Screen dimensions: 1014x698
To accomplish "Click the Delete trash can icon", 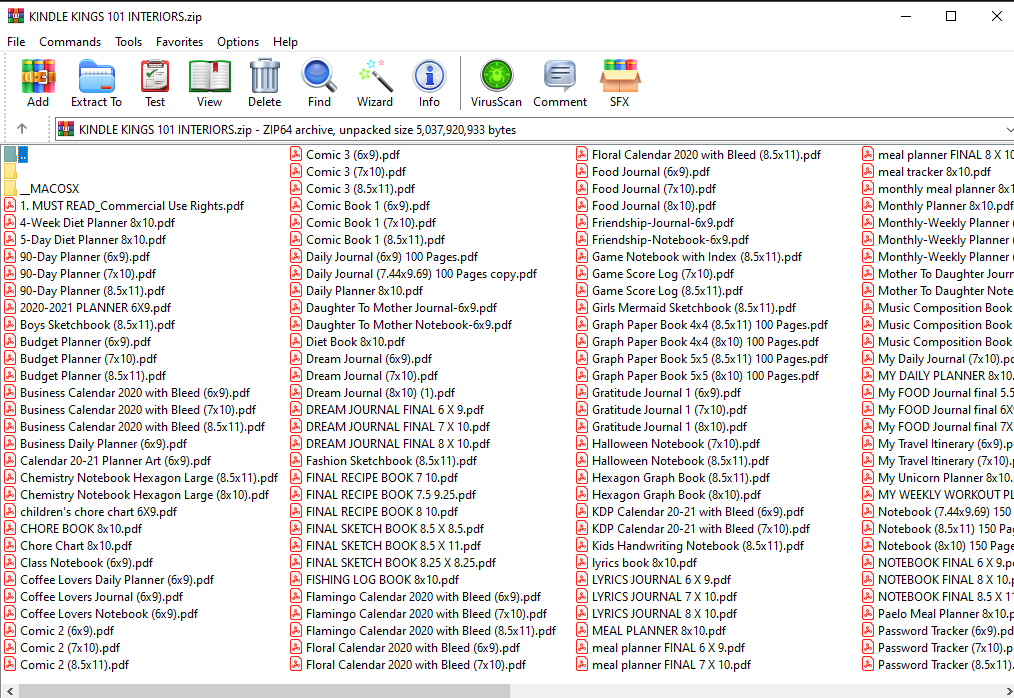I will click(264, 83).
